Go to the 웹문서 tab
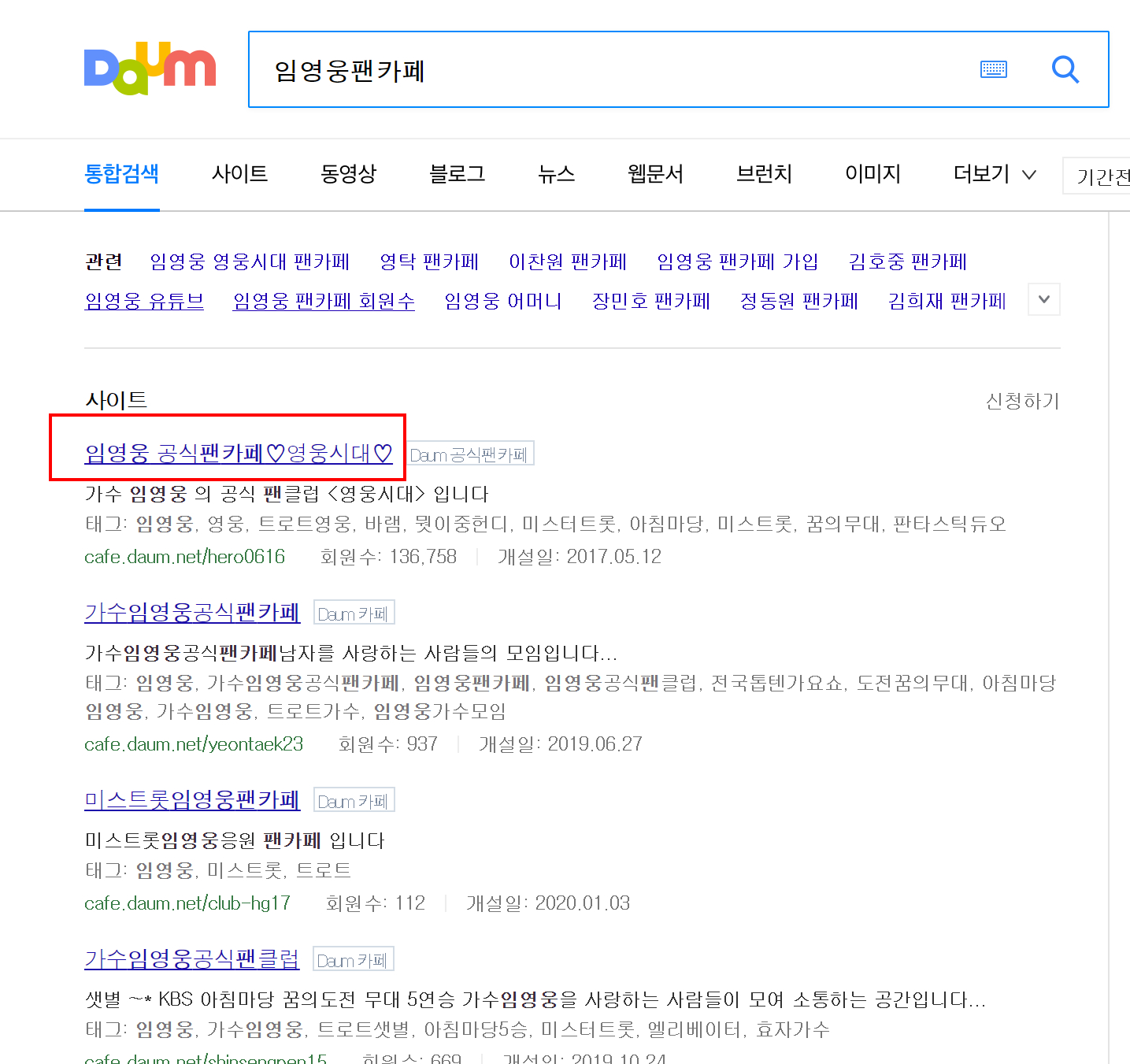This screenshot has height=1064, width=1130. [656, 173]
